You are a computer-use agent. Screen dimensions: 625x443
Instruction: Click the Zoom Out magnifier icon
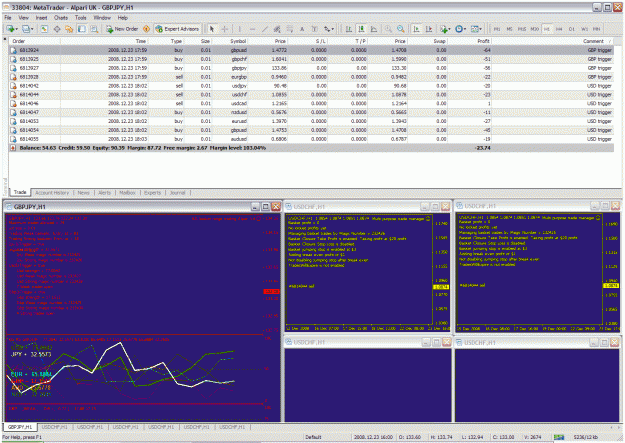tap(400, 29)
